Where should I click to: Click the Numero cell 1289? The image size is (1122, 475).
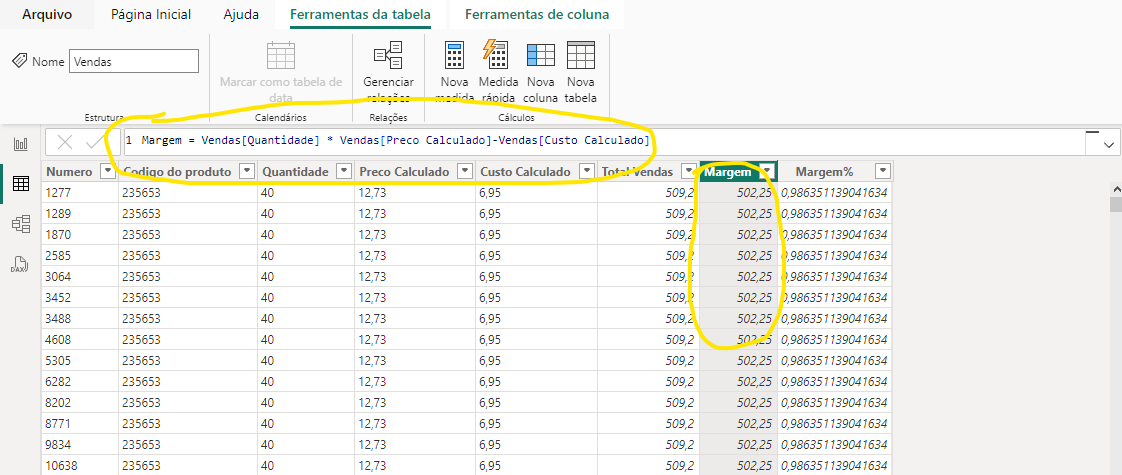coord(81,213)
